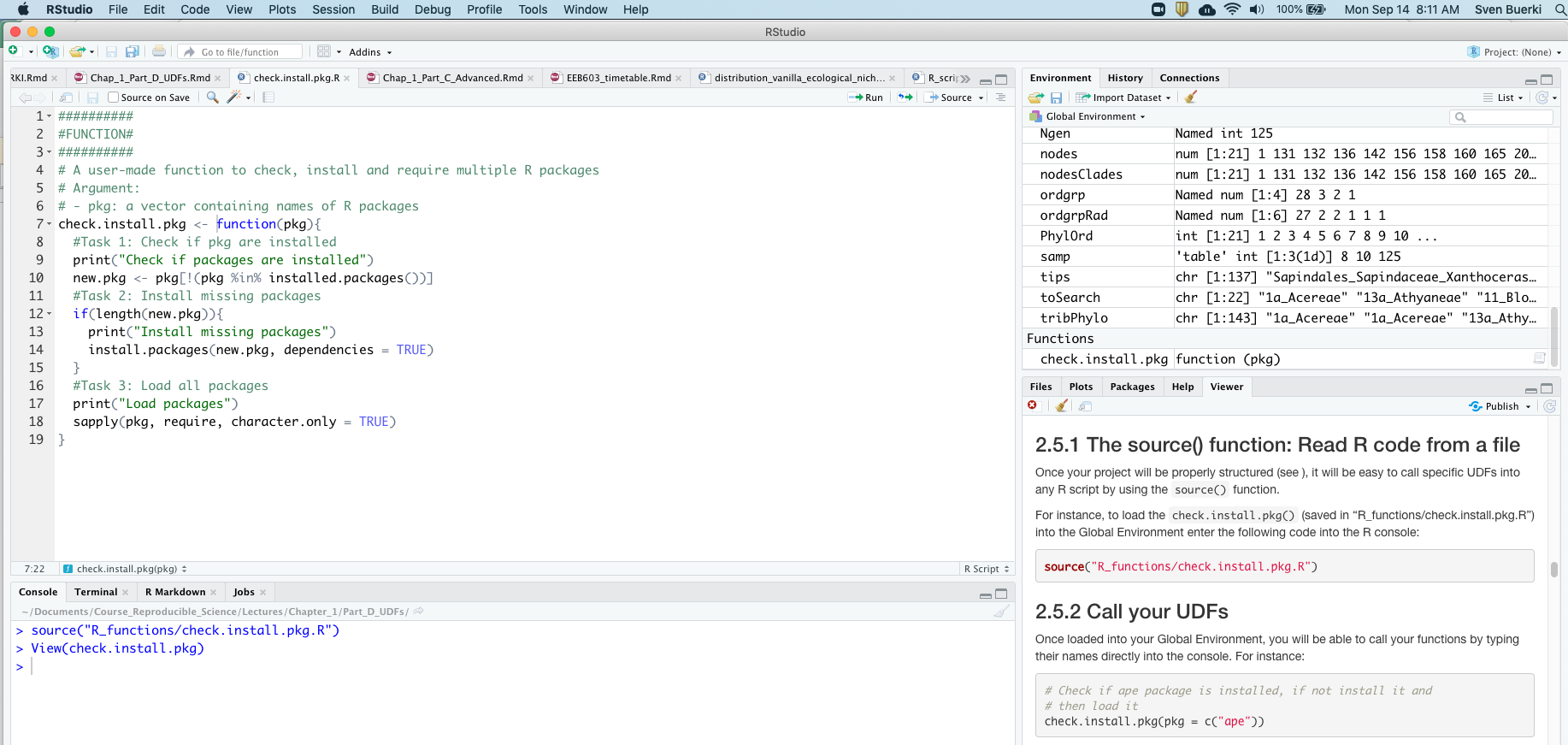Open Wi-Fi menu in macOS menu bar
1568x745 pixels.
tap(1232, 9)
